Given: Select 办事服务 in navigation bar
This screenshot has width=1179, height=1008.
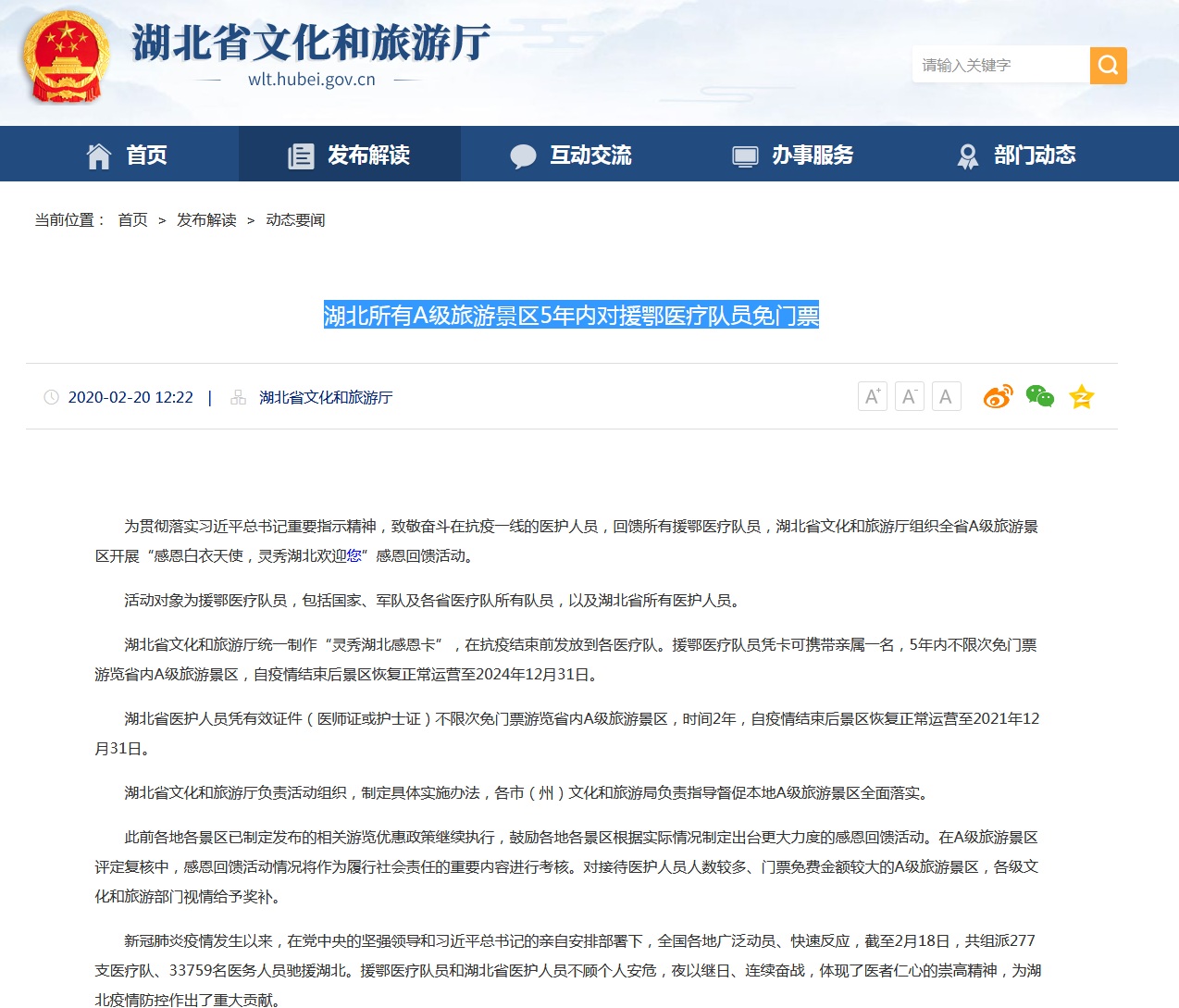Looking at the screenshot, I should (793, 155).
